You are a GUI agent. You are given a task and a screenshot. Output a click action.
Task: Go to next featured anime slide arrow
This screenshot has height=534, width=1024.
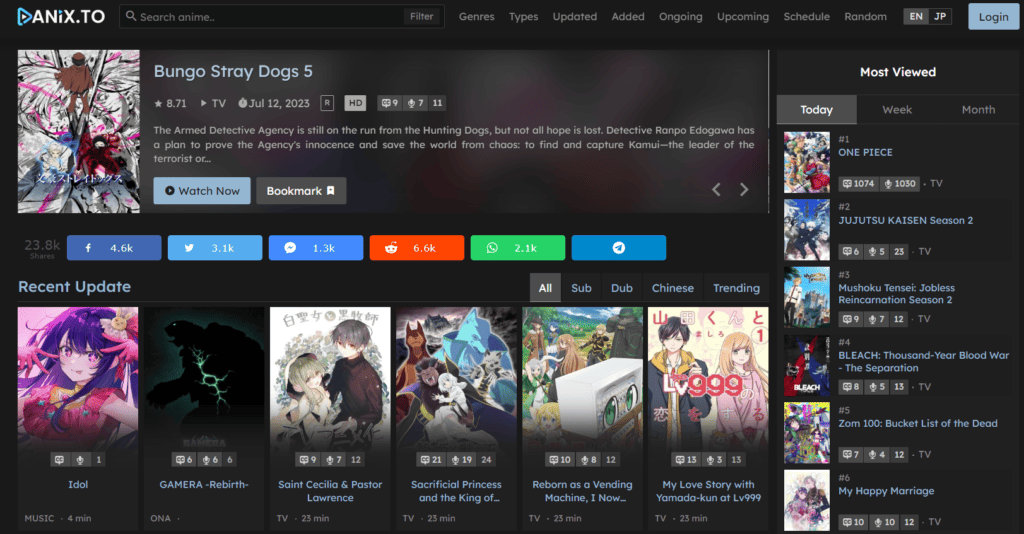pyautogui.click(x=744, y=190)
